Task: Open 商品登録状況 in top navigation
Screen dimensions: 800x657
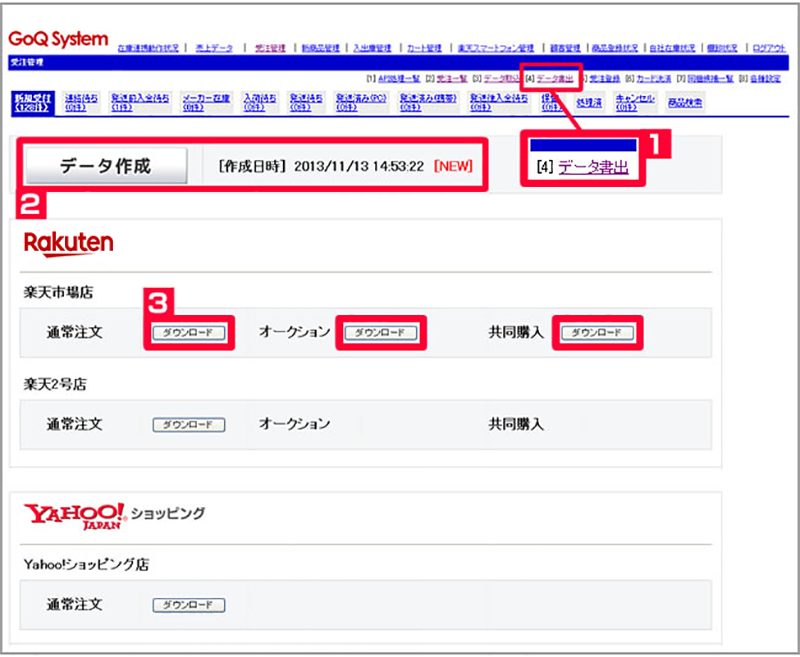Action: [615, 48]
